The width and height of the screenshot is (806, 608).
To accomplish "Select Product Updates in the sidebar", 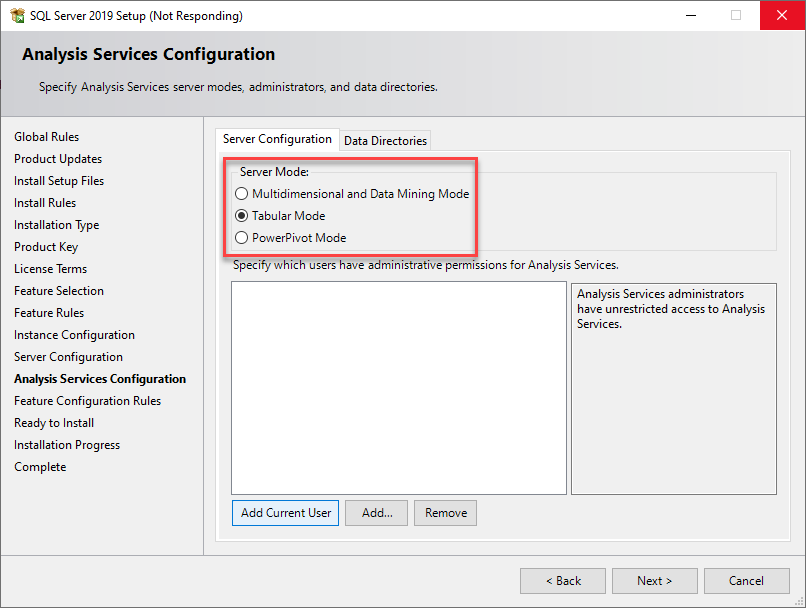I will coord(57,158).
